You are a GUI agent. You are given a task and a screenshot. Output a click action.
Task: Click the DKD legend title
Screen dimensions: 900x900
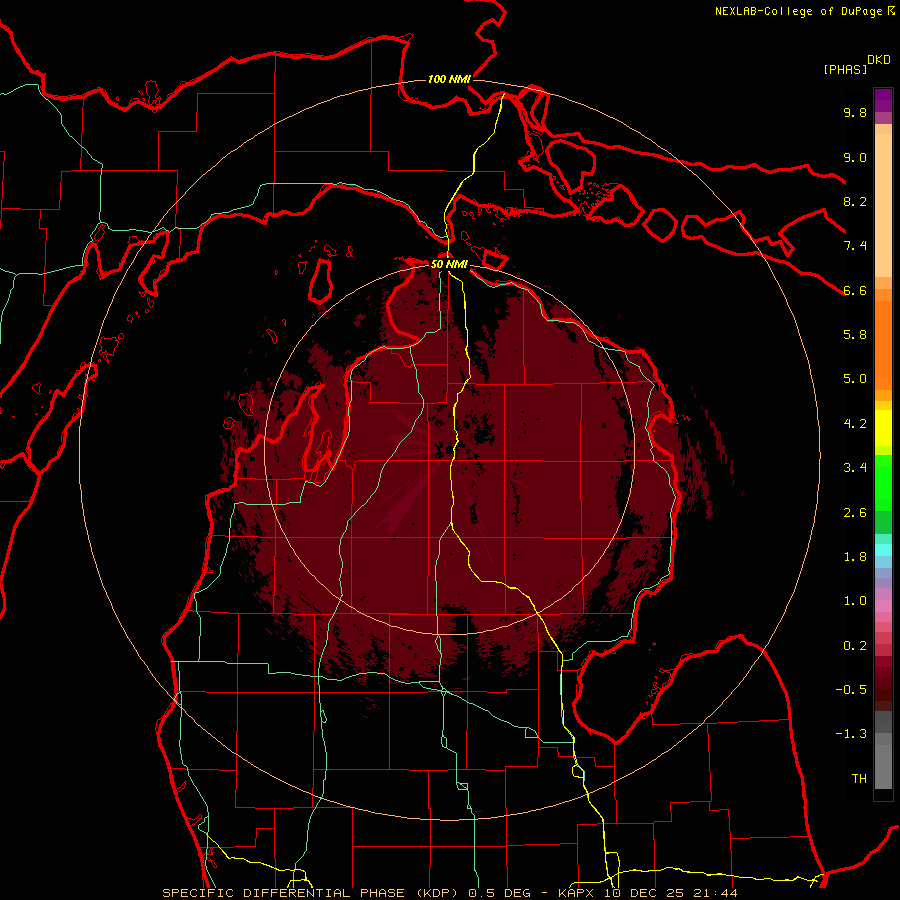pos(878,60)
